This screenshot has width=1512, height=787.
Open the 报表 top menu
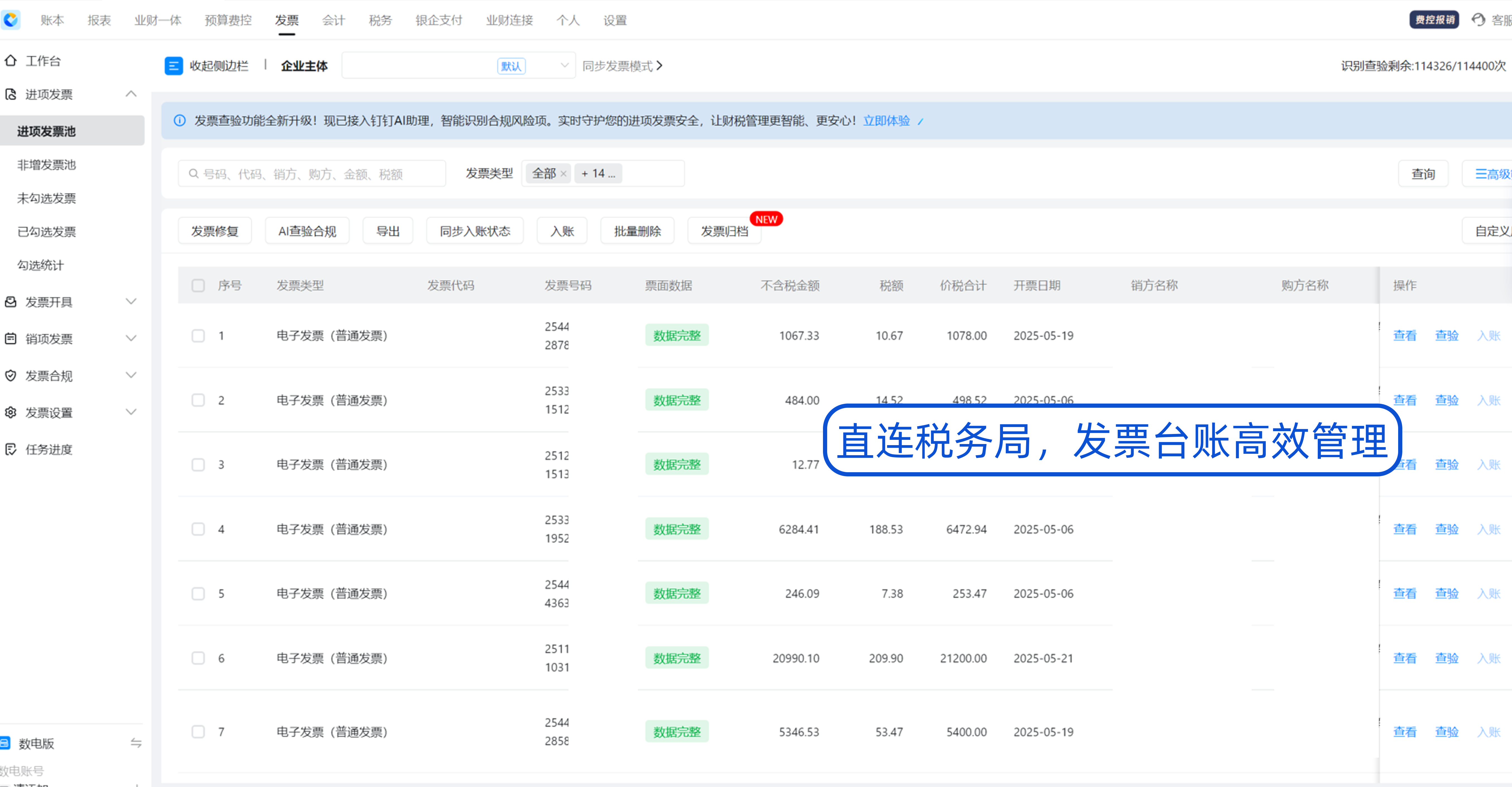pyautogui.click(x=99, y=21)
